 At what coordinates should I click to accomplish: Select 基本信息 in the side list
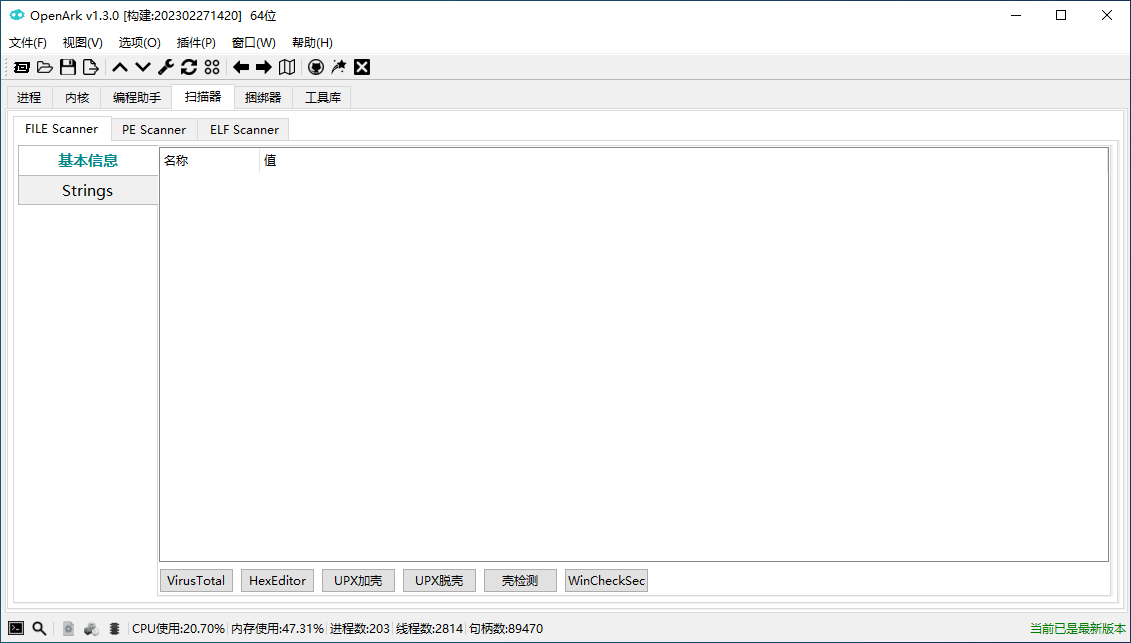pos(88,160)
